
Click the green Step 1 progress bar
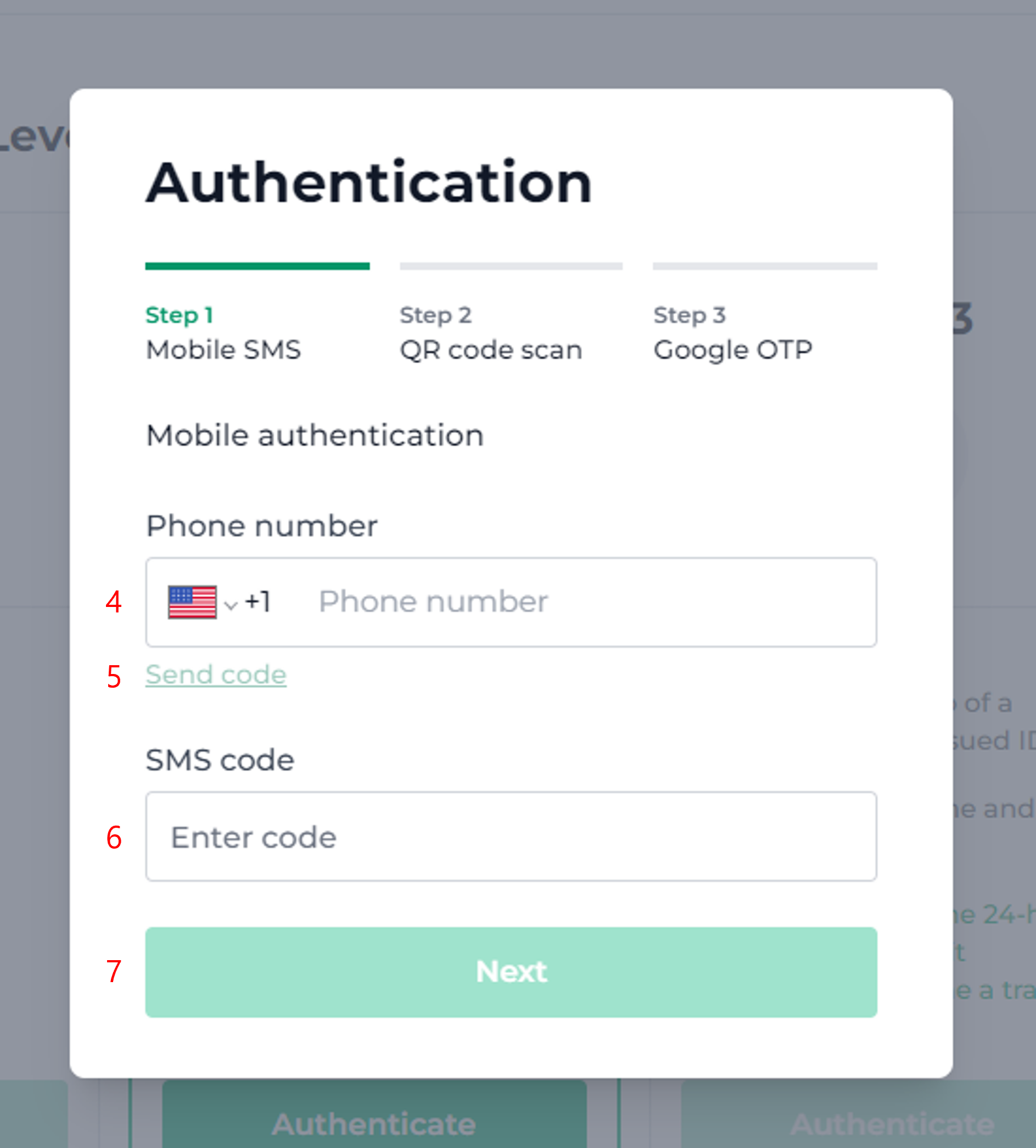(257, 266)
